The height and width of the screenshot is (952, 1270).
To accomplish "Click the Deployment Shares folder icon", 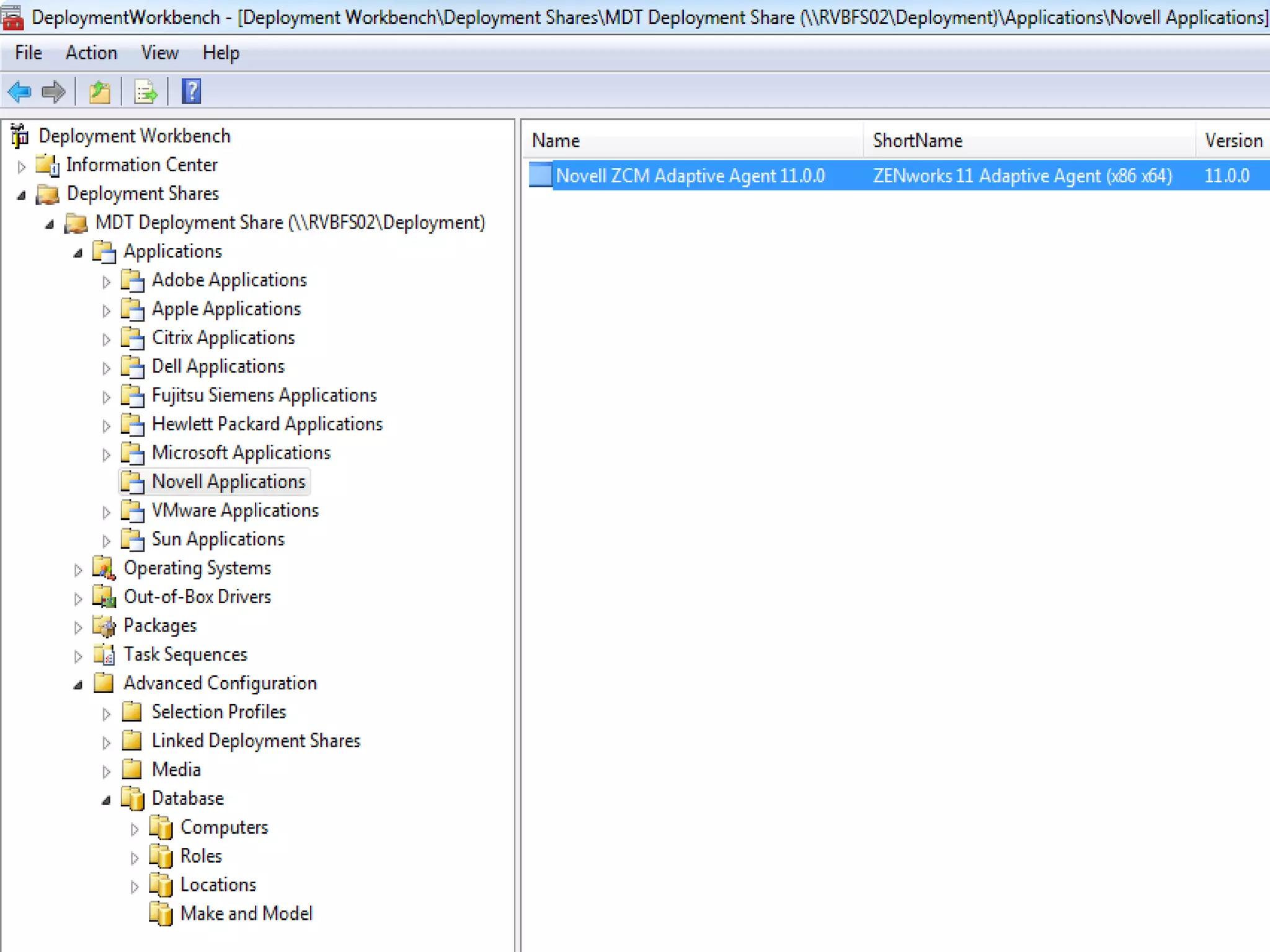I will (48, 194).
